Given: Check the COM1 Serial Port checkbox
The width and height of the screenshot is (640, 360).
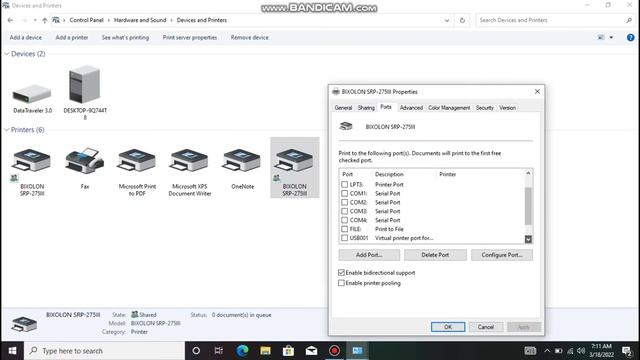Looking at the screenshot, I should click(x=344, y=193).
